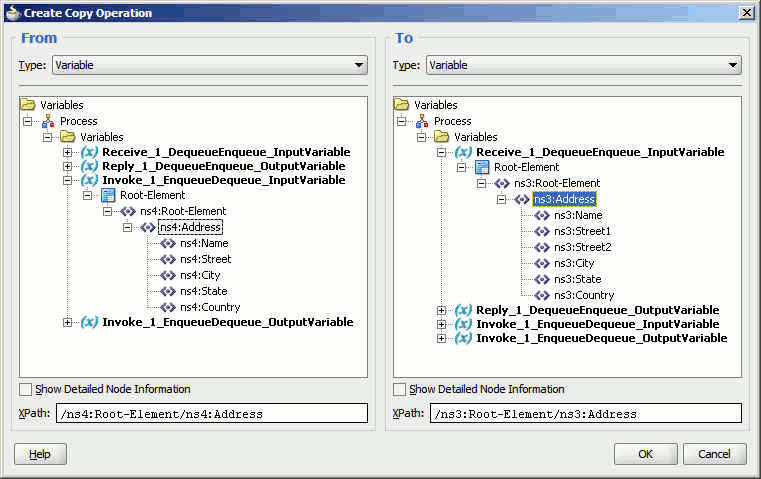The width and height of the screenshot is (761, 479).
Task: Enable Show Detailed Node Information in From panel
Action: coord(25,389)
